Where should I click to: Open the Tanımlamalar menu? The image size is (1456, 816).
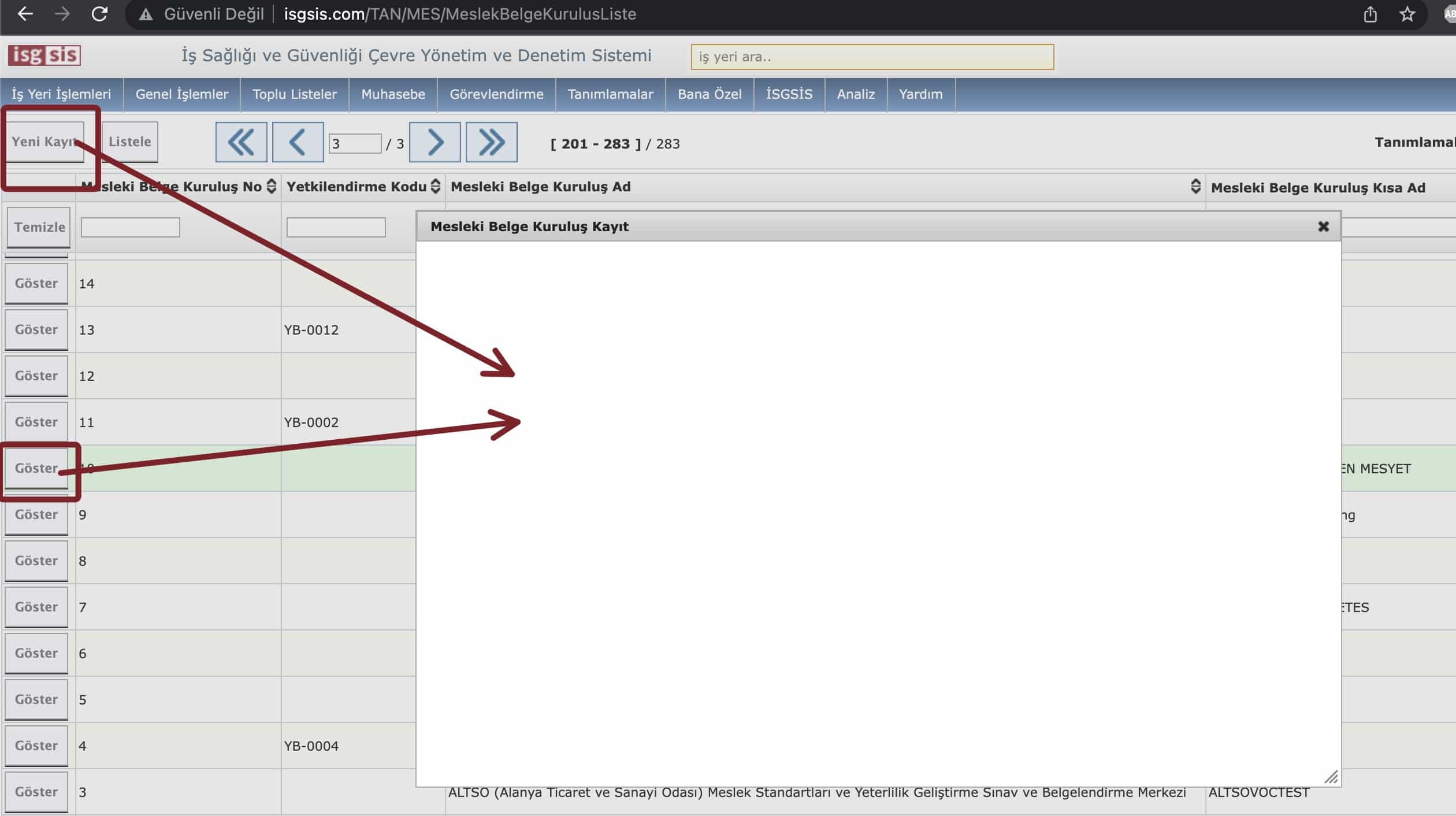point(610,94)
